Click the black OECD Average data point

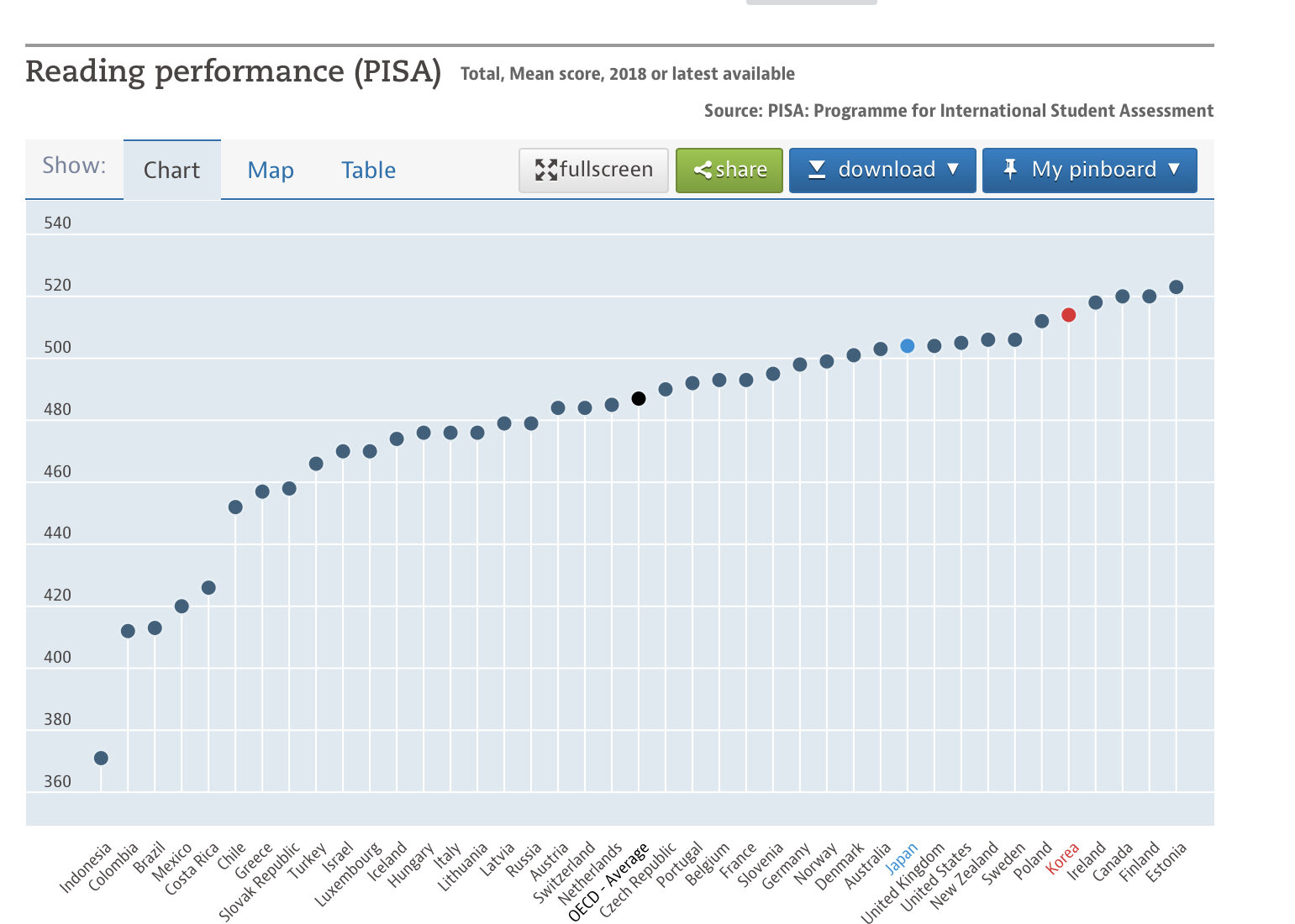(639, 399)
